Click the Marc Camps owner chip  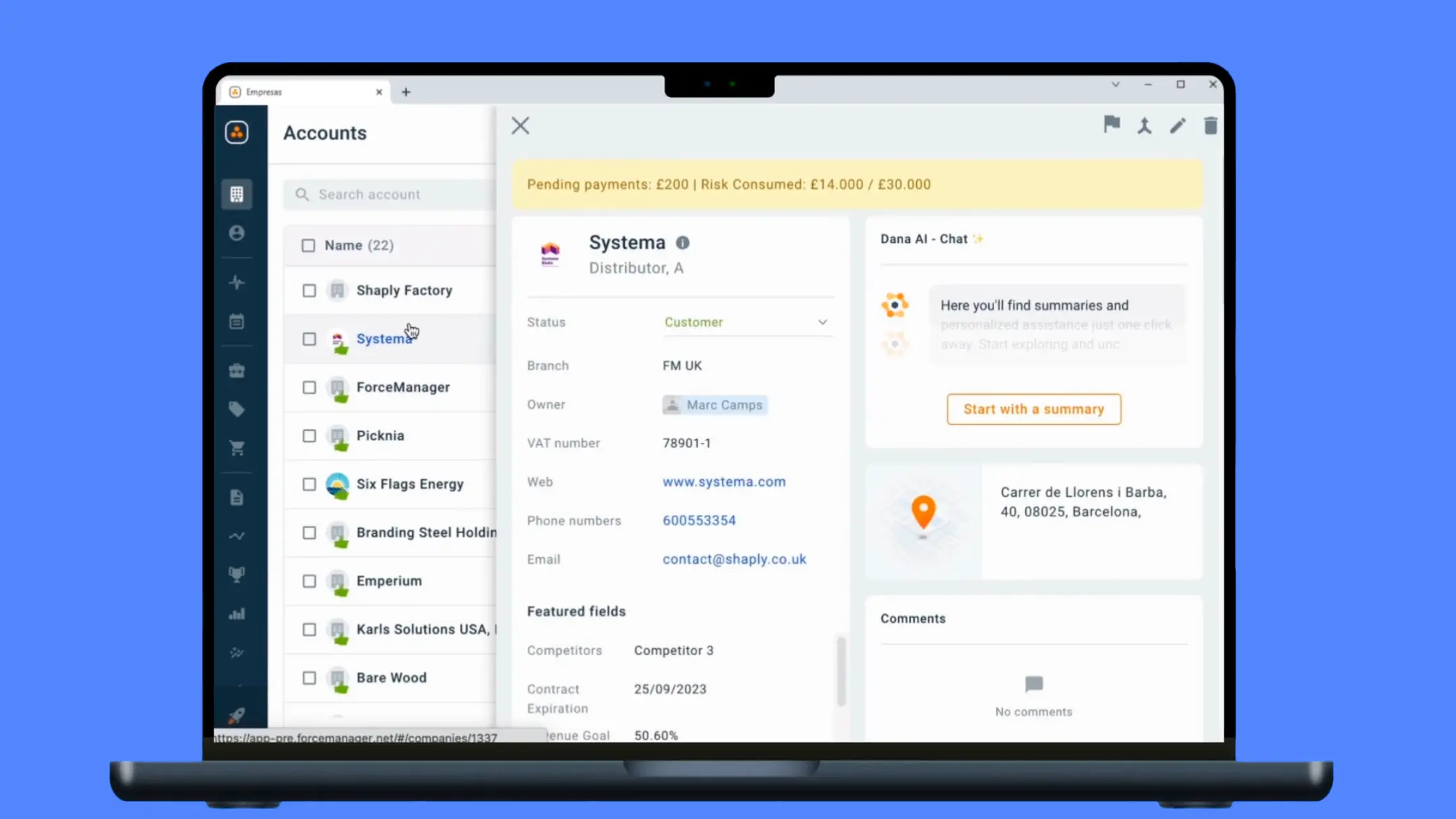click(715, 404)
